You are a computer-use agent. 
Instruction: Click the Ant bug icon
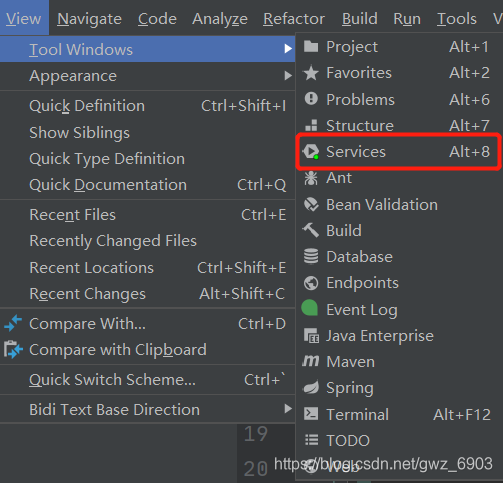click(x=311, y=178)
